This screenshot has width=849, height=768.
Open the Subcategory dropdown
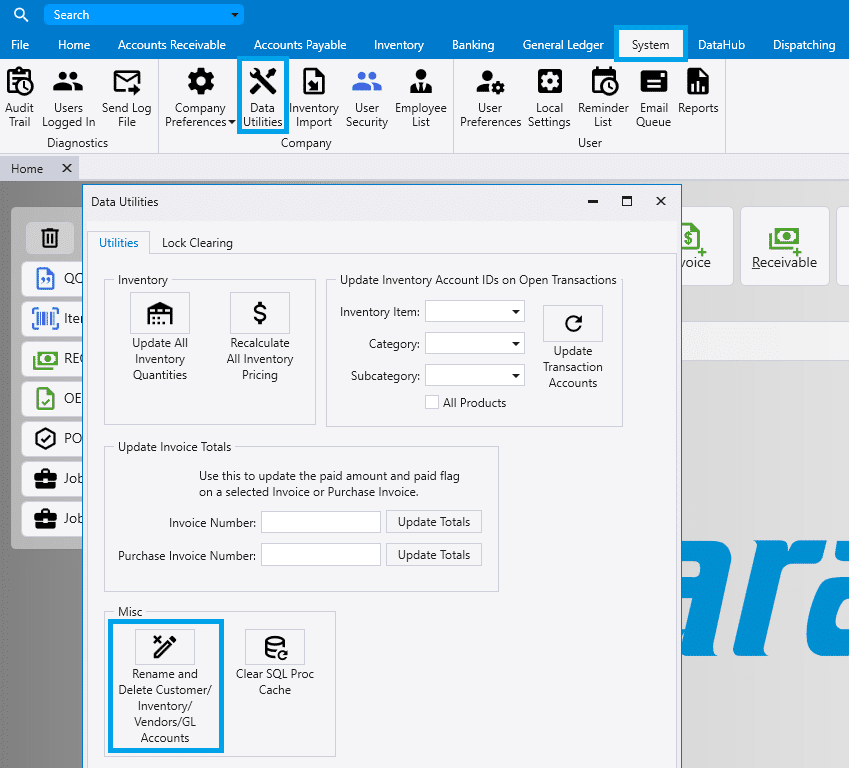click(516, 375)
